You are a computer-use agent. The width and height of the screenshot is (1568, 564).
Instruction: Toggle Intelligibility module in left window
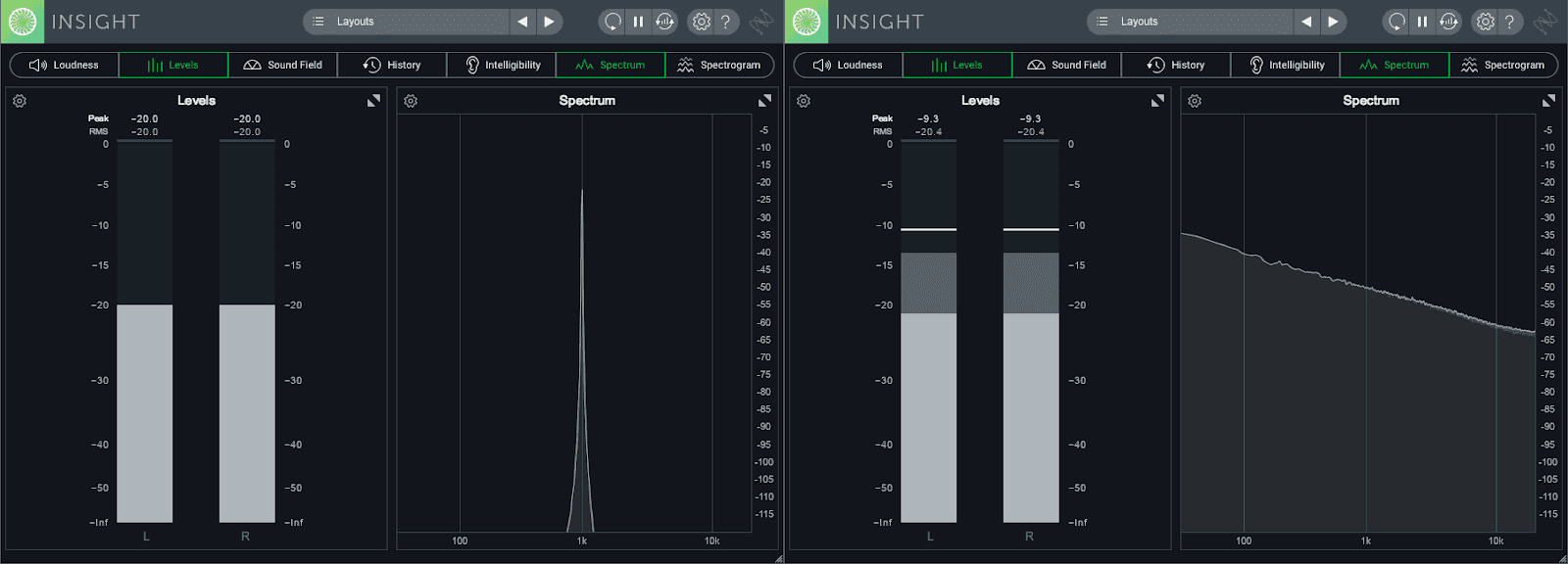pos(501,65)
